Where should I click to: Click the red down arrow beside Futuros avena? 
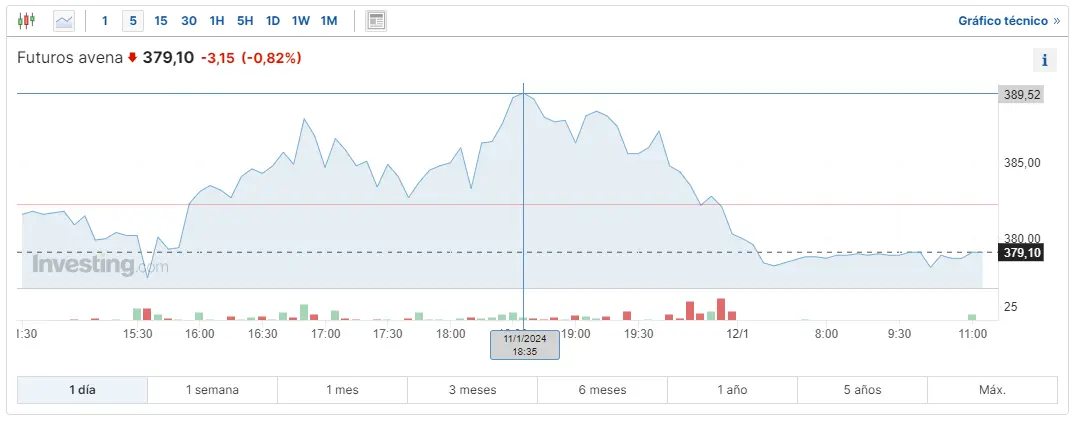(132, 58)
